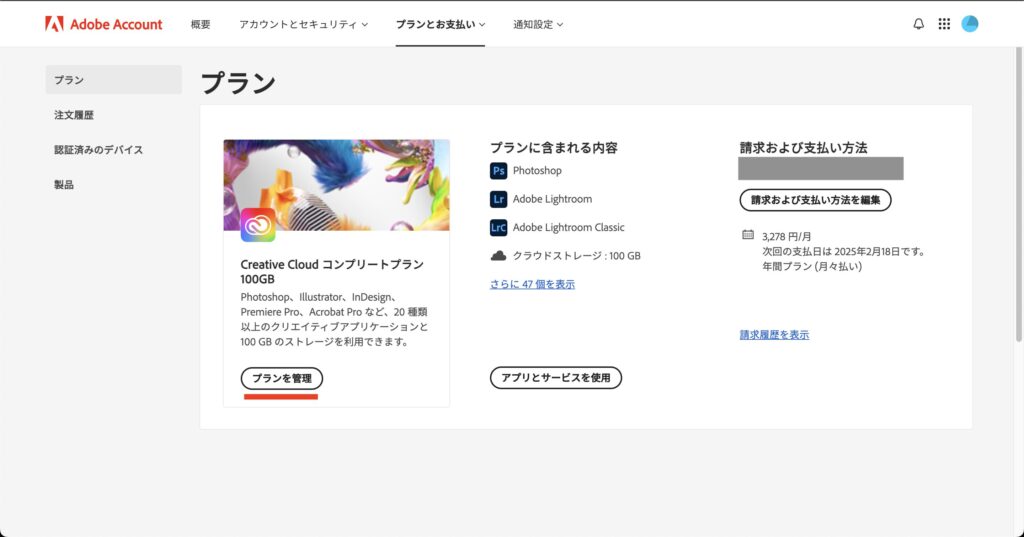
Task: Click the calendar icon beside the price
Action: click(748, 235)
